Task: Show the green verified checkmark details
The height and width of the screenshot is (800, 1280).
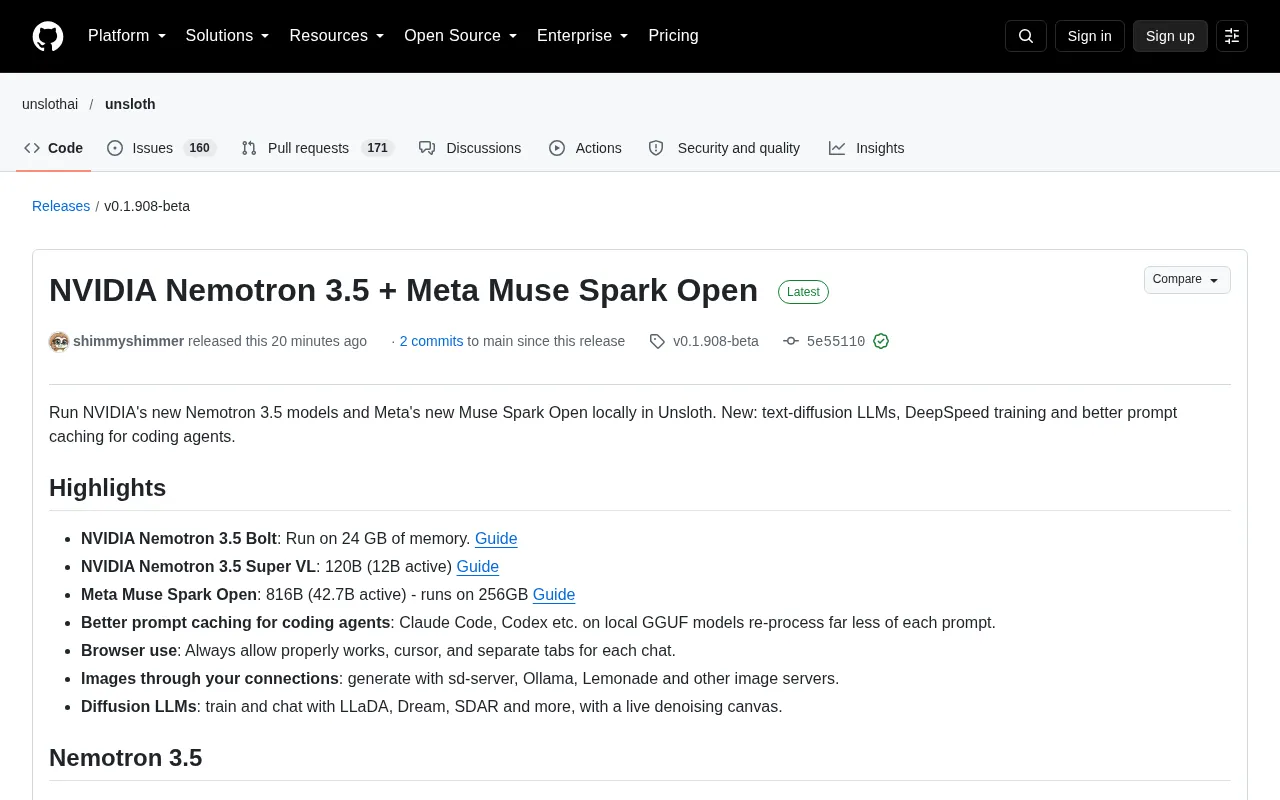Action: tap(881, 342)
